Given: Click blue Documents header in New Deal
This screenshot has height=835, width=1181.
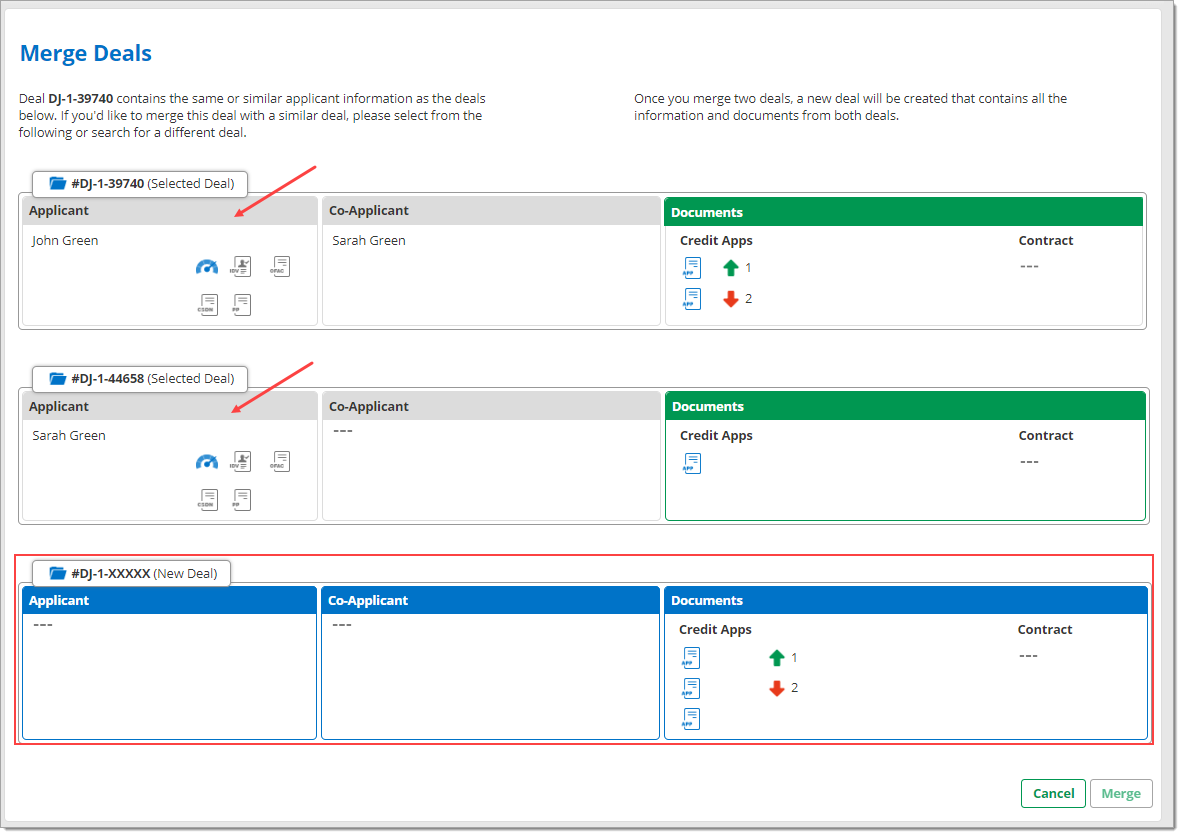Looking at the screenshot, I should (x=905, y=600).
